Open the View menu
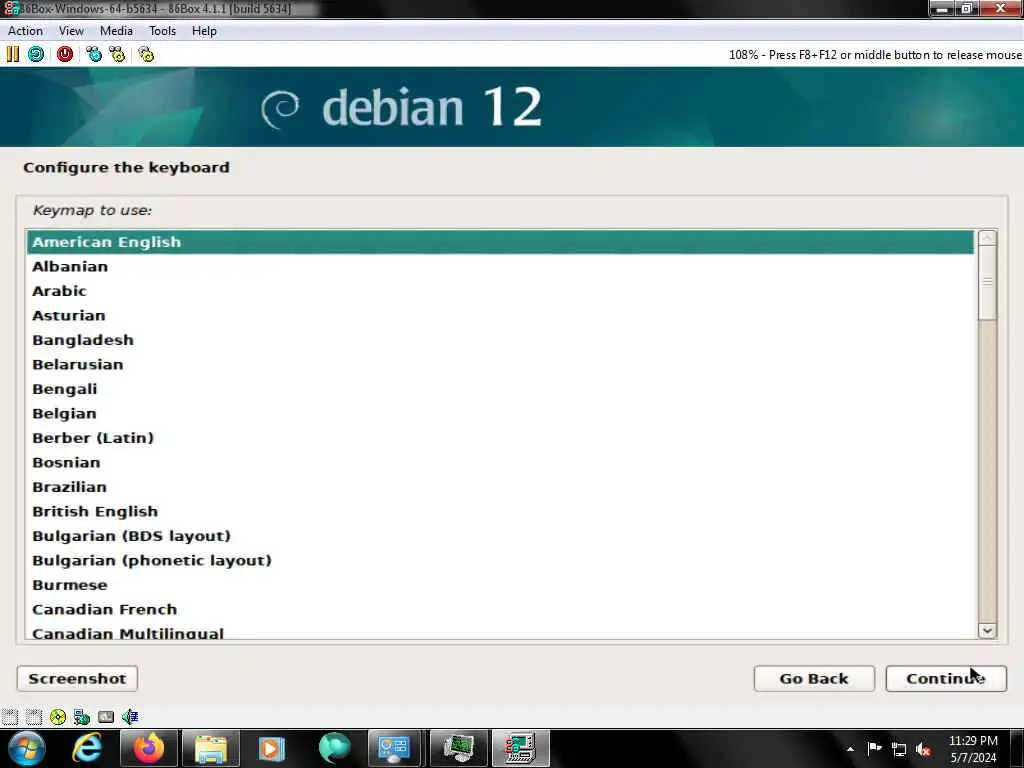 coord(71,31)
